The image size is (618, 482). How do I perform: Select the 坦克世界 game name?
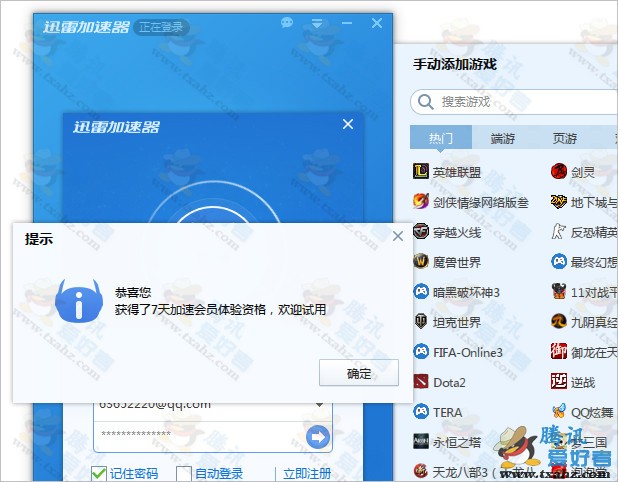point(456,322)
